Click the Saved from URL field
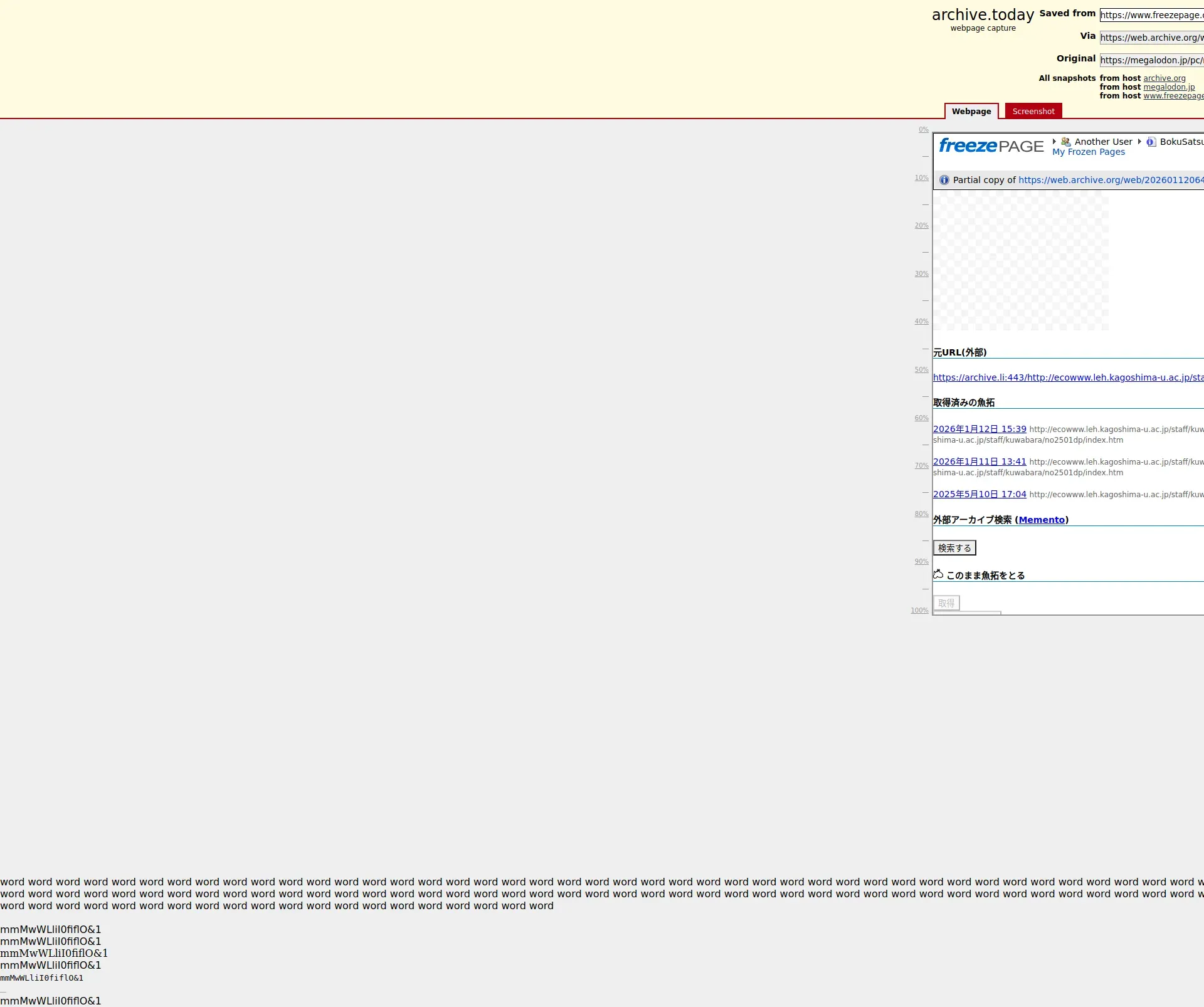 [1151, 15]
